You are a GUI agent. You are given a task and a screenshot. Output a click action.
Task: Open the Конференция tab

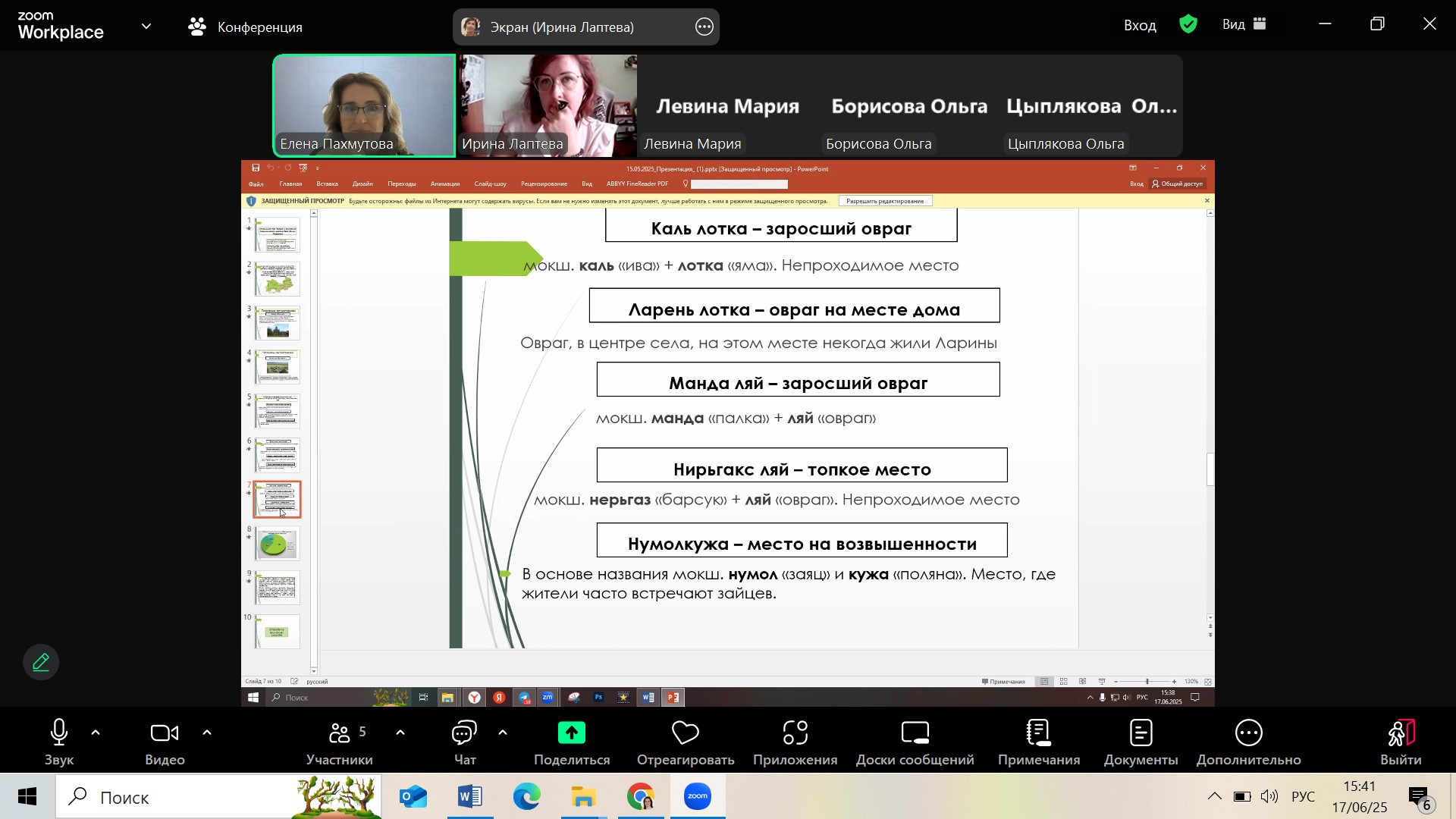click(x=246, y=27)
